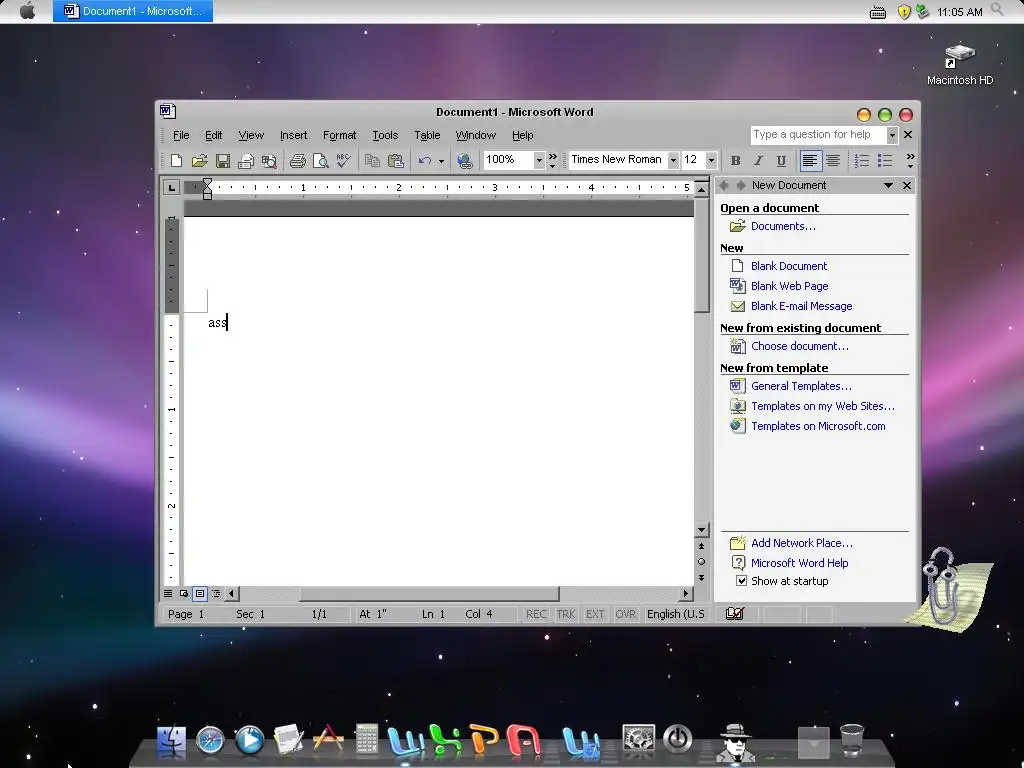
Task: Click the tab stop selector on ruler
Action: pyautogui.click(x=171, y=188)
